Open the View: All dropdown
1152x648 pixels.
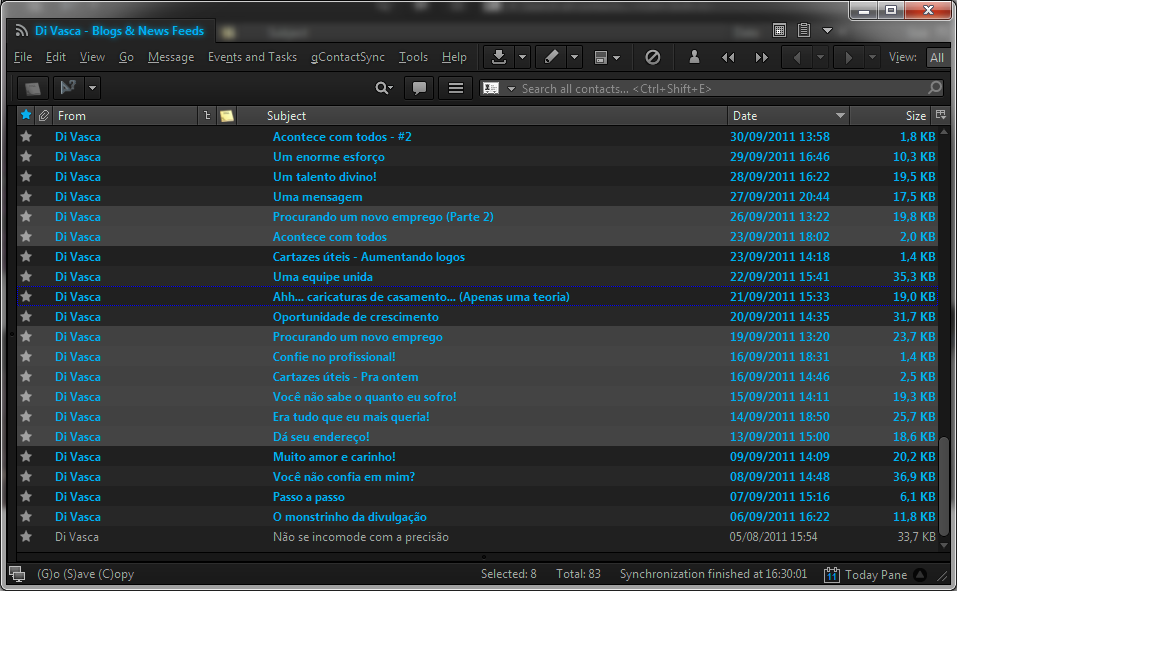pos(936,57)
